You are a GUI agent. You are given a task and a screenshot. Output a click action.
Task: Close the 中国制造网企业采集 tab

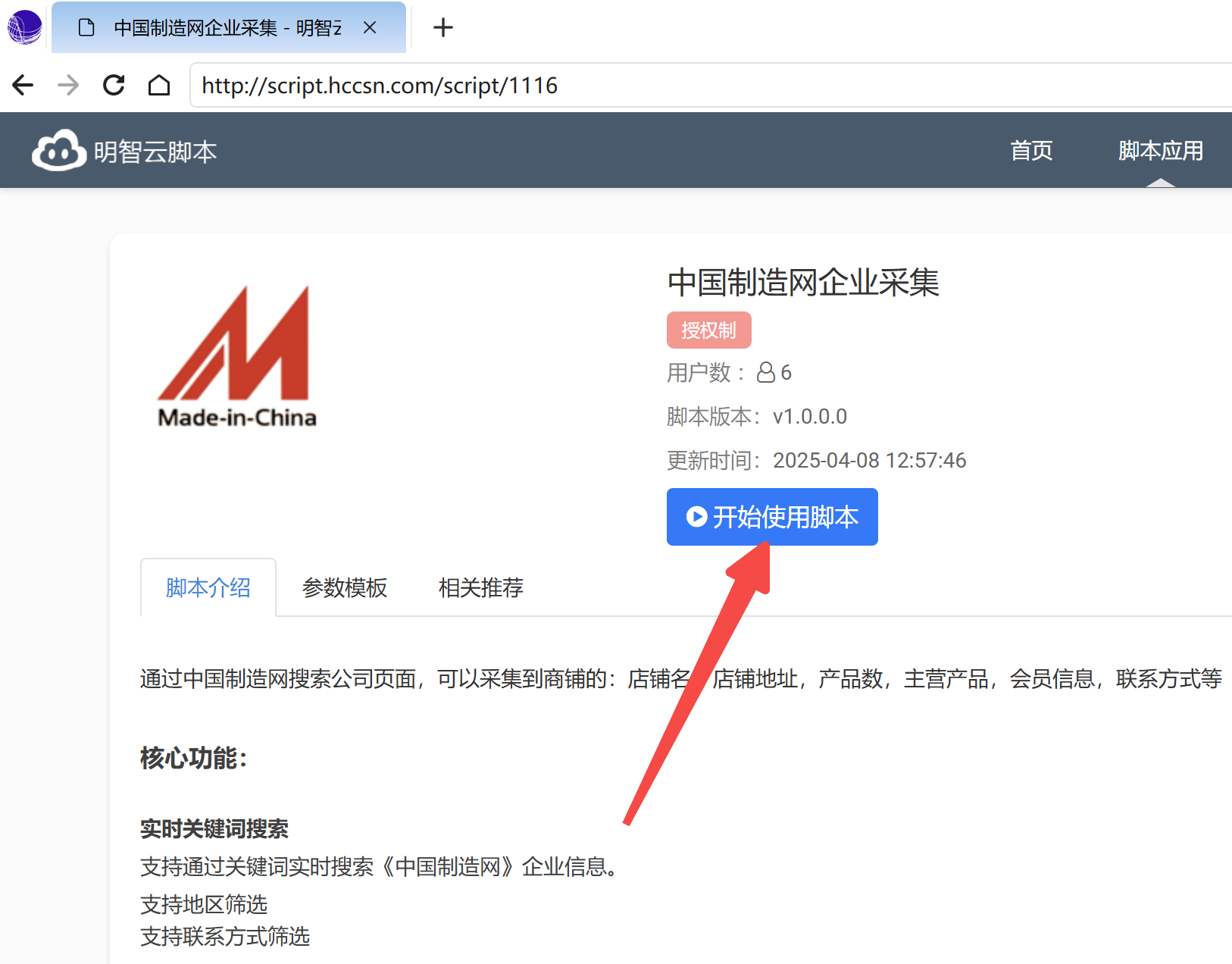point(370,28)
